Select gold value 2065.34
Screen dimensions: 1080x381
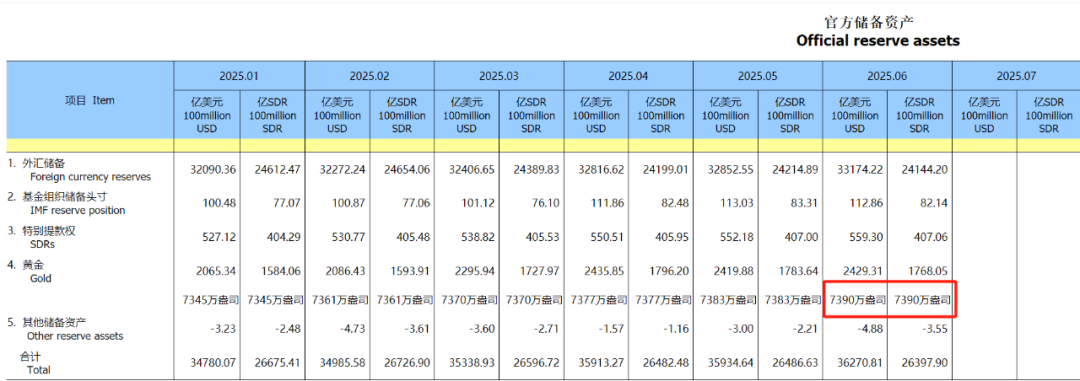point(215,271)
